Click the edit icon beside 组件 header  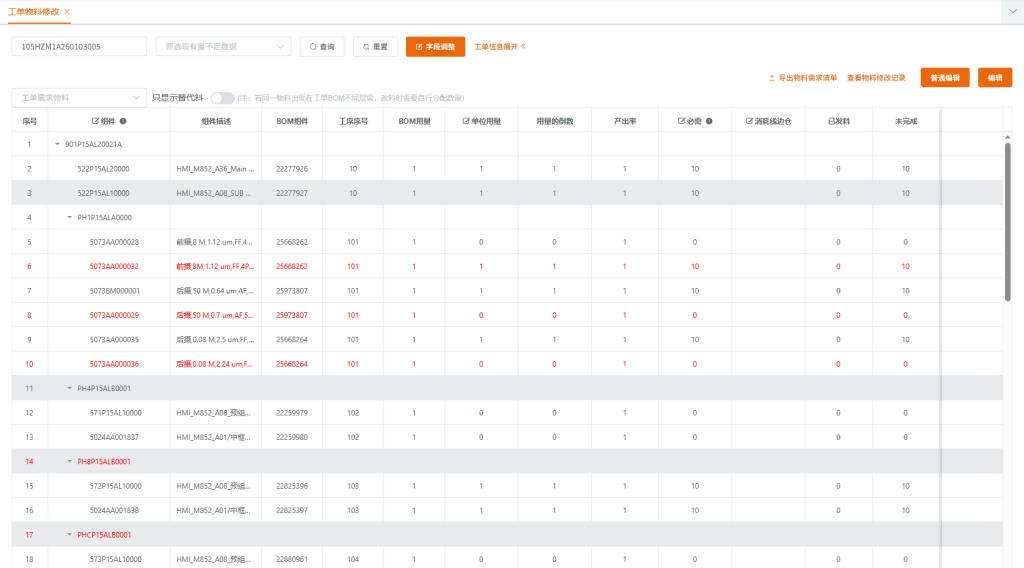tap(95, 121)
